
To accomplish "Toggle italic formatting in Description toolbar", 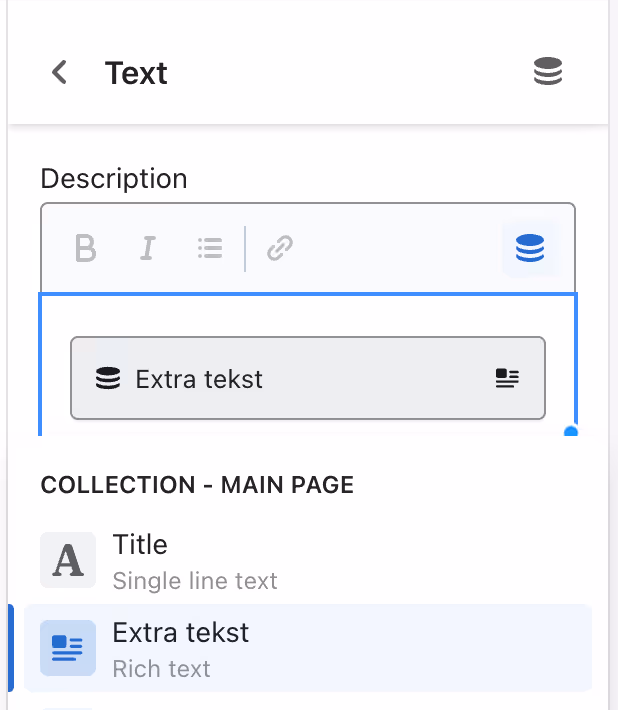I will click(x=148, y=248).
